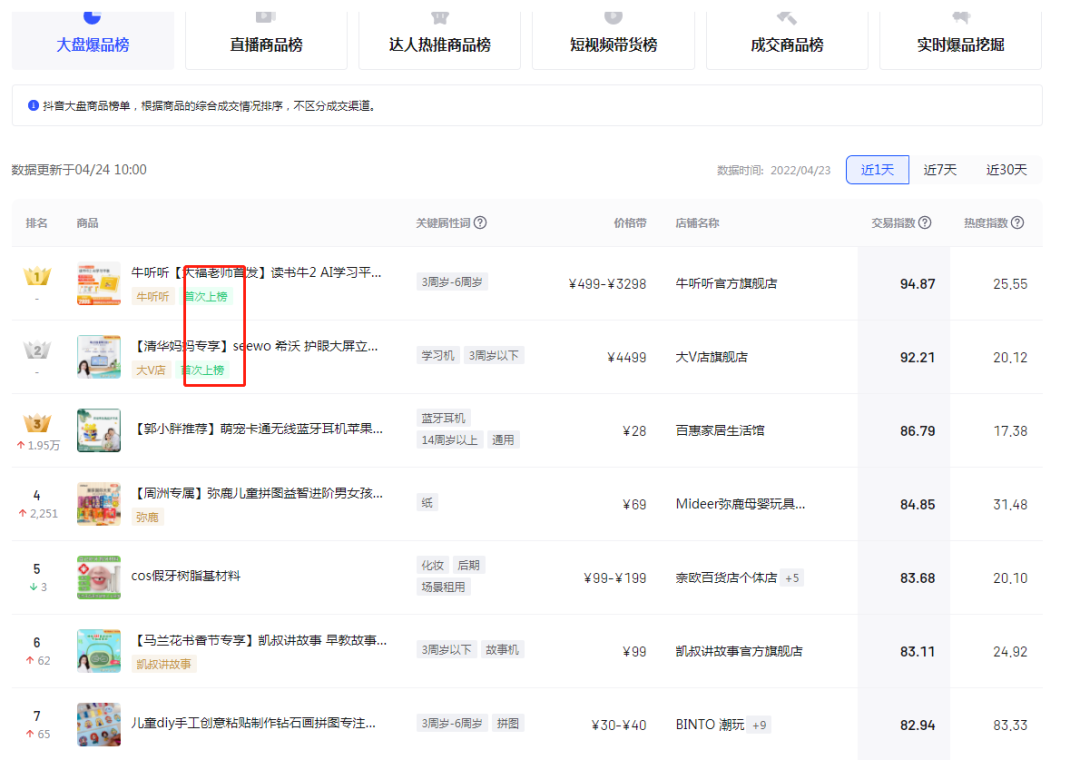The width and height of the screenshot is (1080, 760).
Task: Click the 拼图 attribute tag
Action: coord(508,723)
